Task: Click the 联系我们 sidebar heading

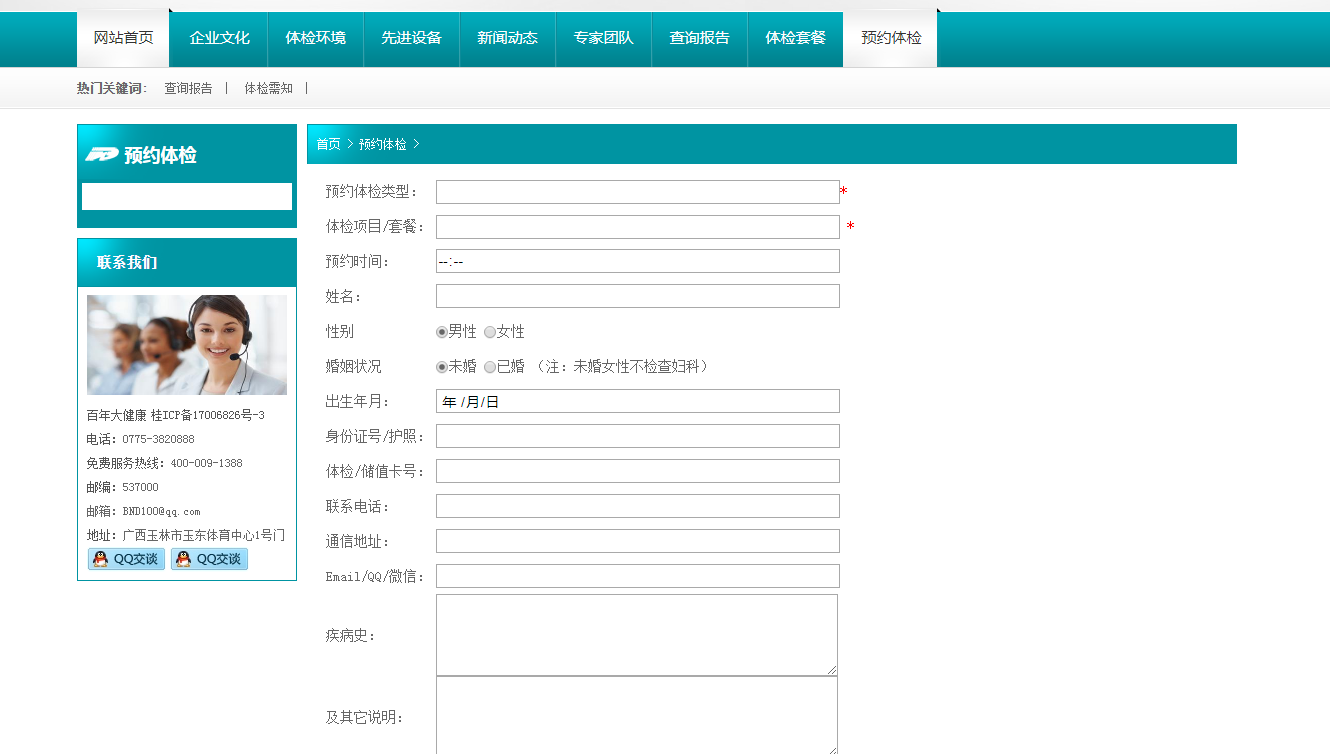Action: 127,263
